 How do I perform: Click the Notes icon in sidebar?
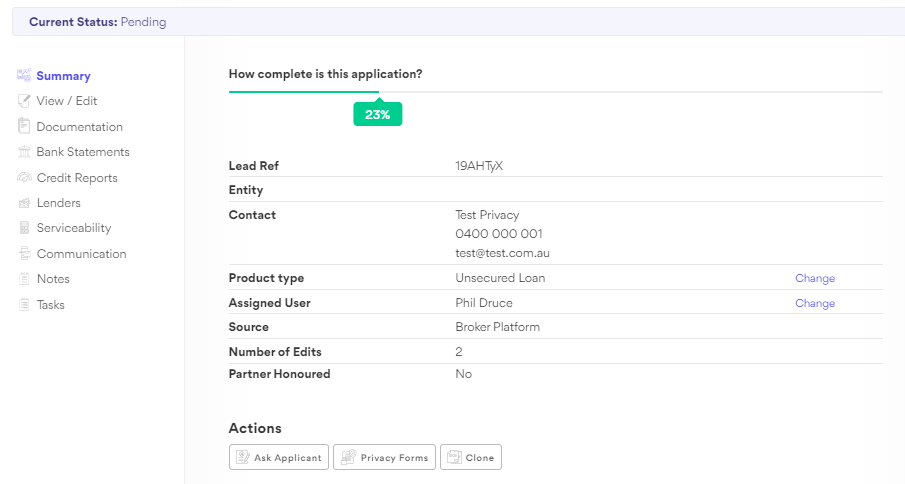pos(24,279)
